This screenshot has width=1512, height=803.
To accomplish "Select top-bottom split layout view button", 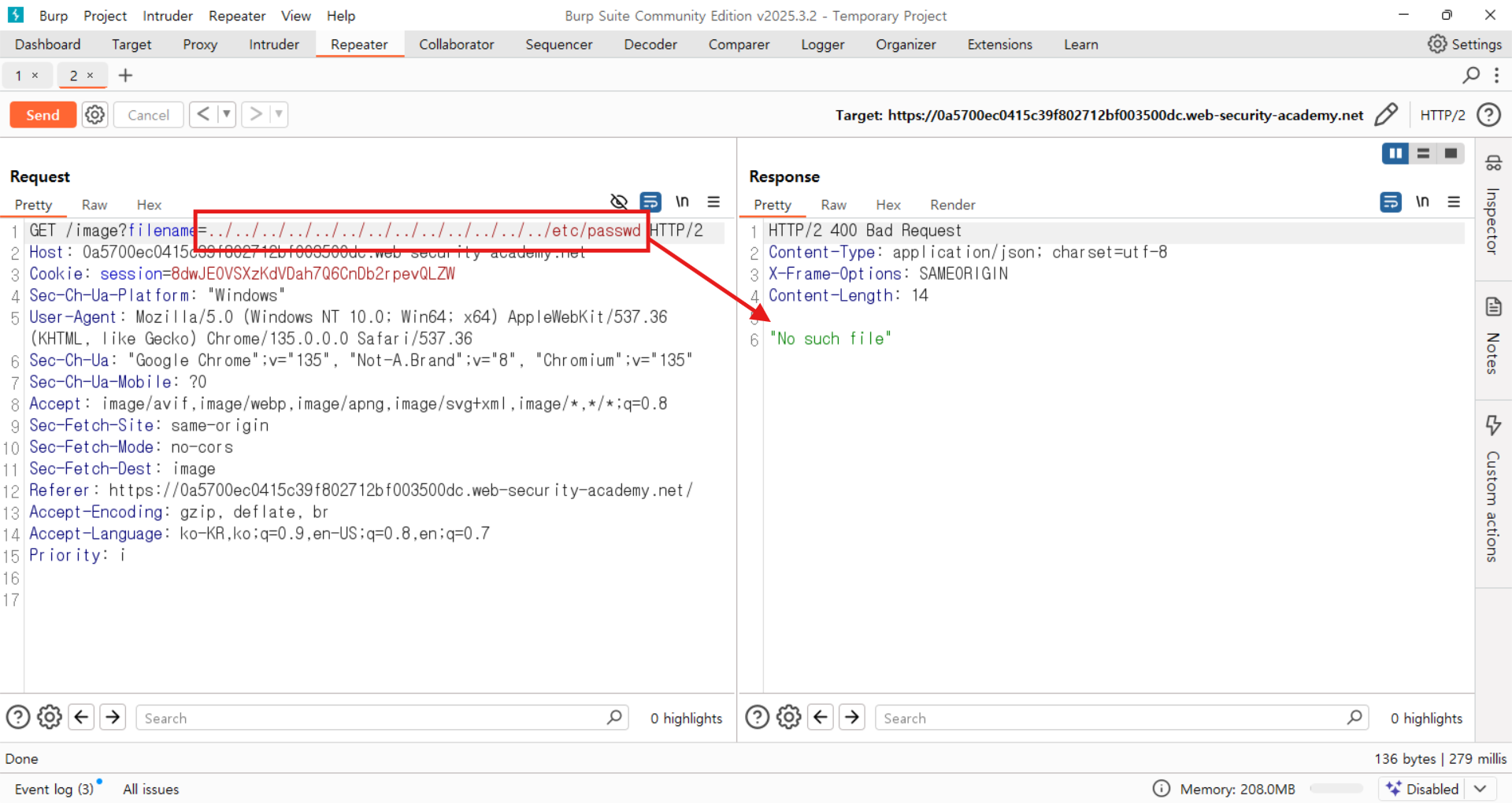I will (x=1423, y=154).
